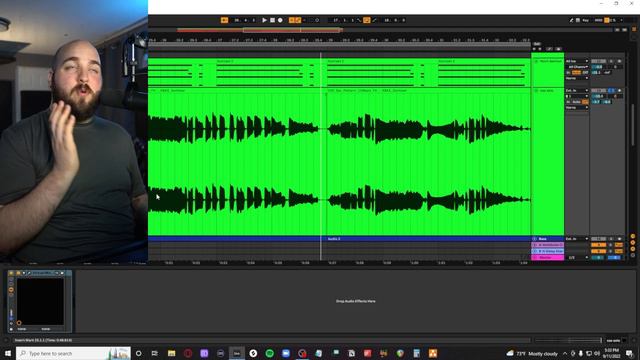Toggle the return track A activator button

pos(598,245)
